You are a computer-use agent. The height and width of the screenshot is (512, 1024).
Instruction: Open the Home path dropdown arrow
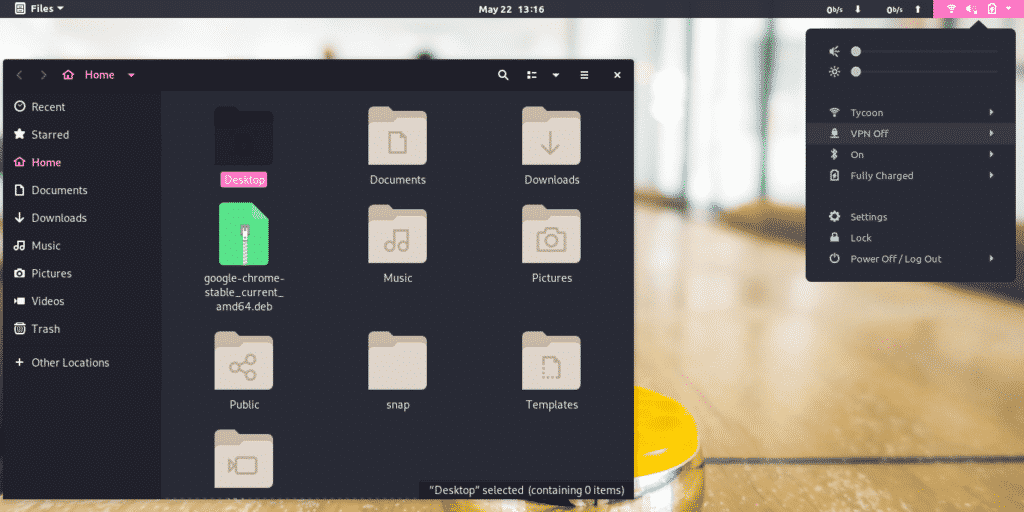pos(131,75)
